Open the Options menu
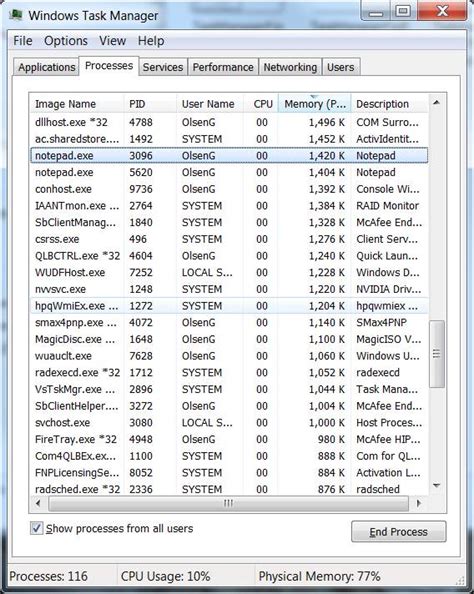 [x=66, y=41]
